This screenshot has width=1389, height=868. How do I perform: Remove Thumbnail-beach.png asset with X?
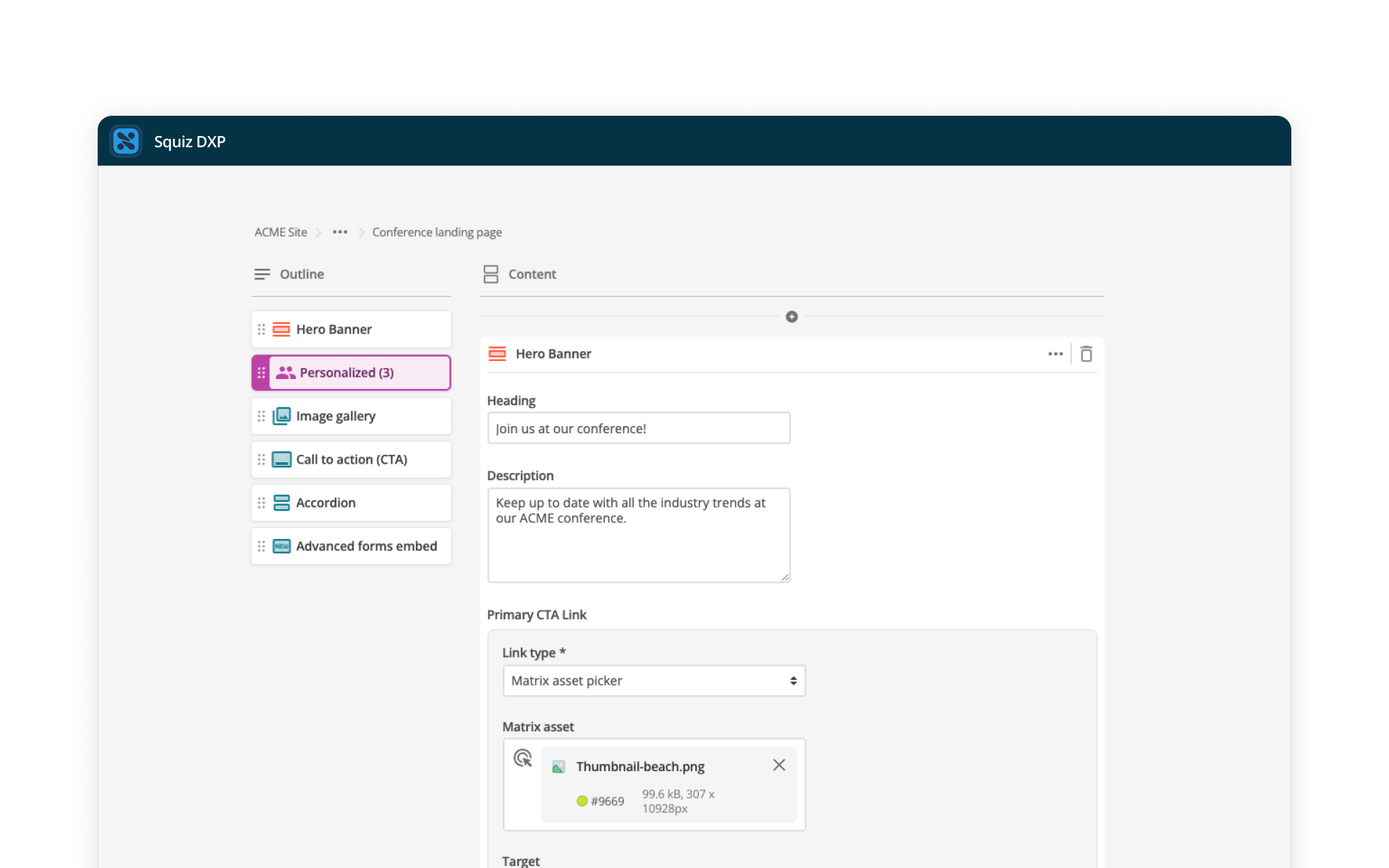coord(778,765)
